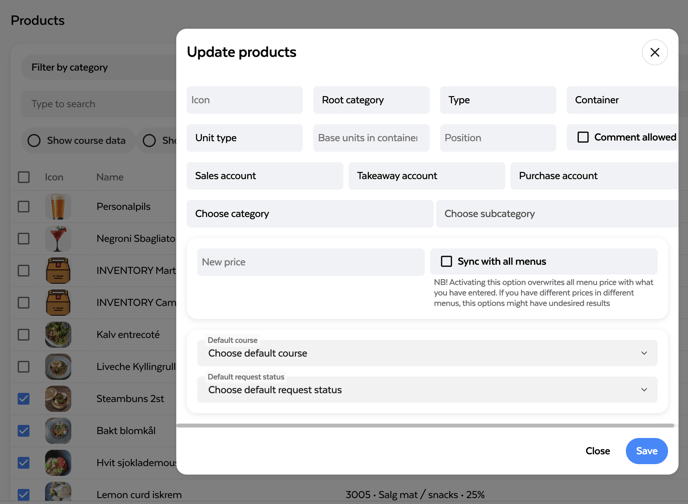Click the 3005 Salg mat / snacks account text
688x504 pixels.
point(415,495)
